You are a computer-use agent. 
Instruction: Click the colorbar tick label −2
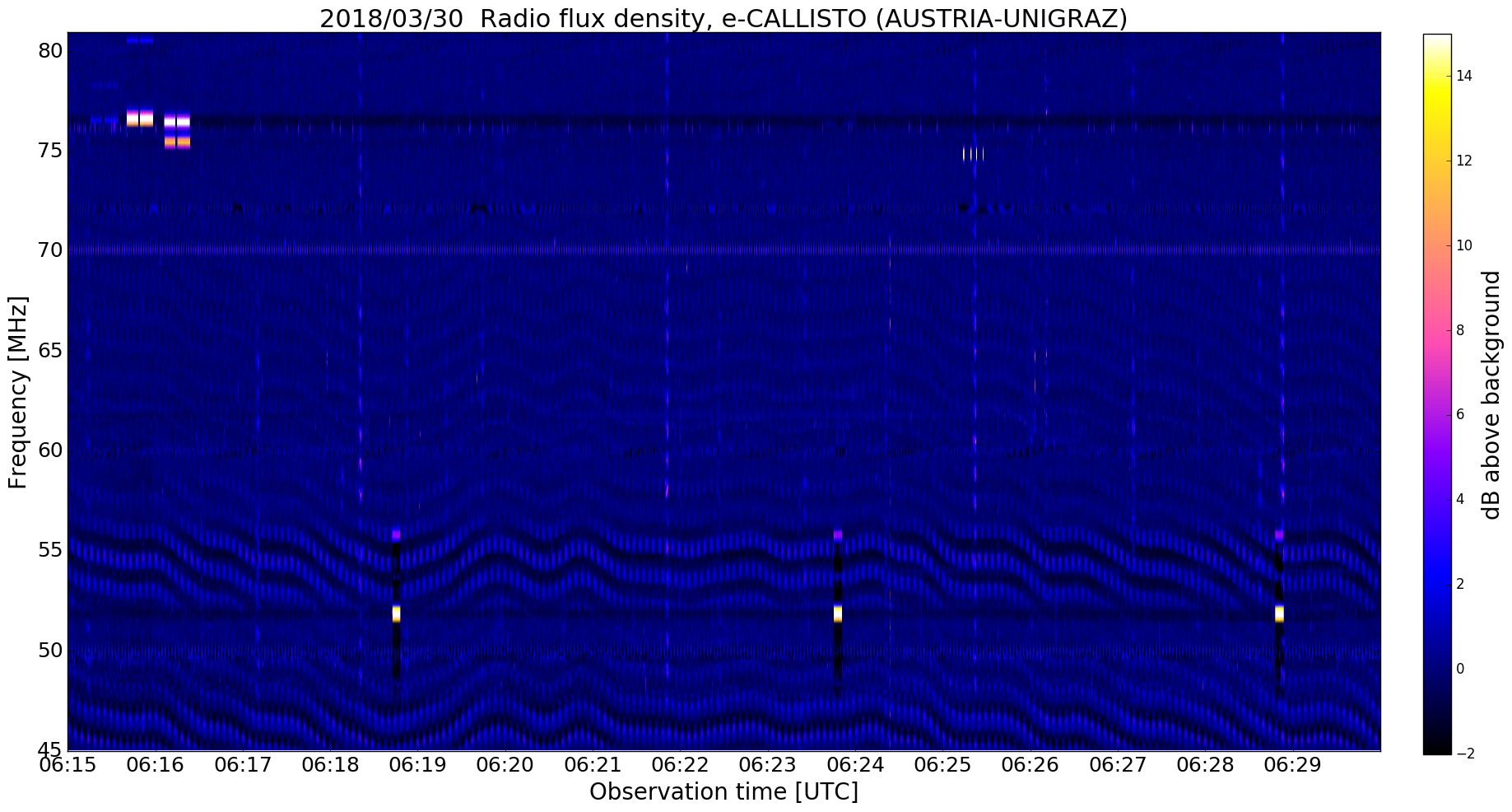pyautogui.click(x=1464, y=754)
